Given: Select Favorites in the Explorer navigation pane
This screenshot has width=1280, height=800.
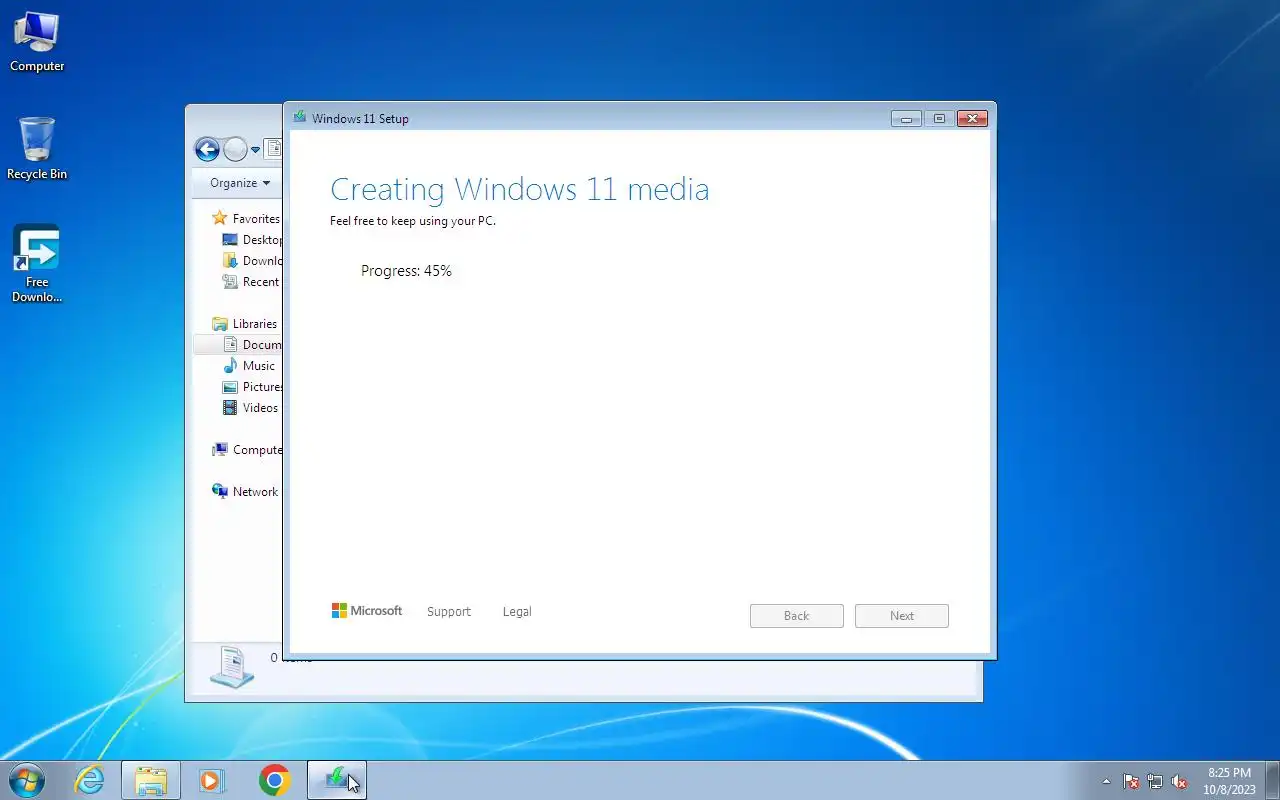Looking at the screenshot, I should [246, 219].
